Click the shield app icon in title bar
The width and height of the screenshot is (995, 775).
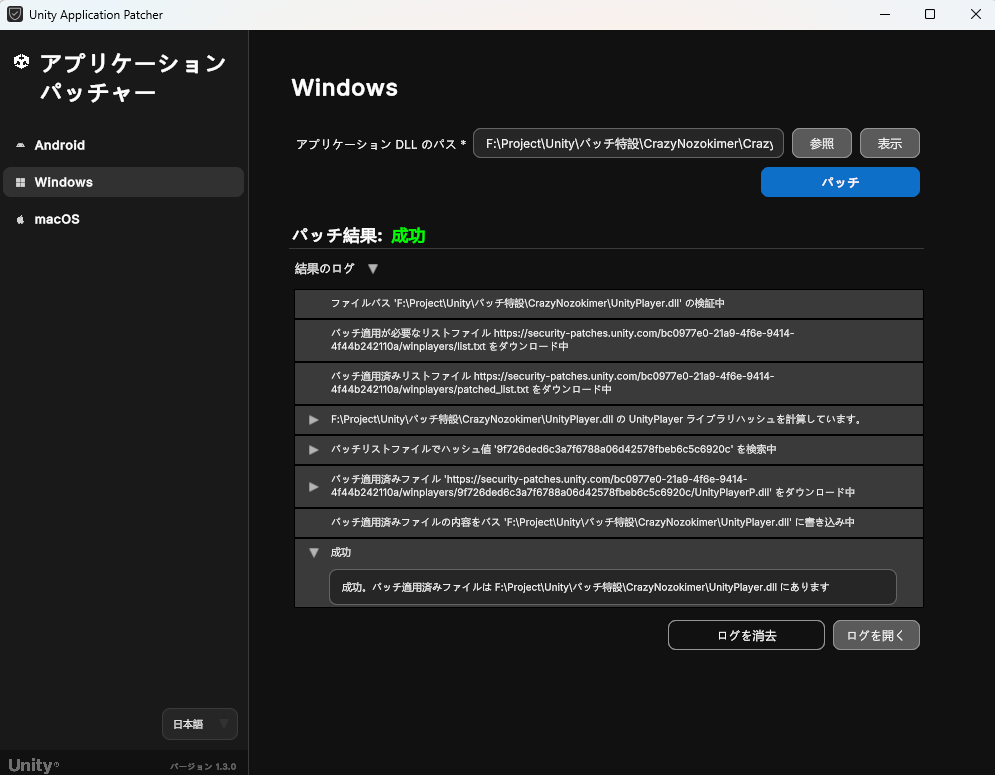click(x=15, y=15)
